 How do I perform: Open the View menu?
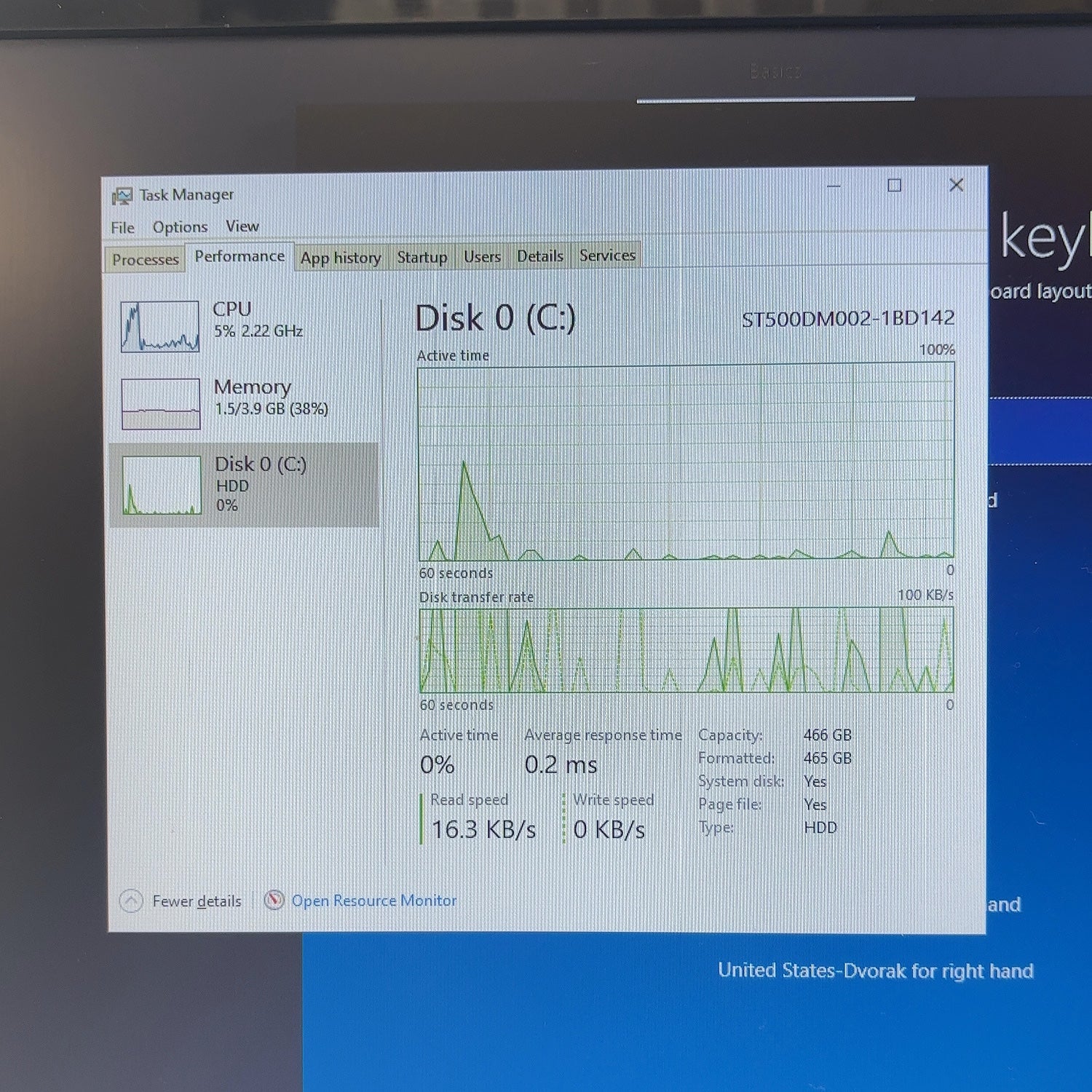pyautogui.click(x=242, y=226)
